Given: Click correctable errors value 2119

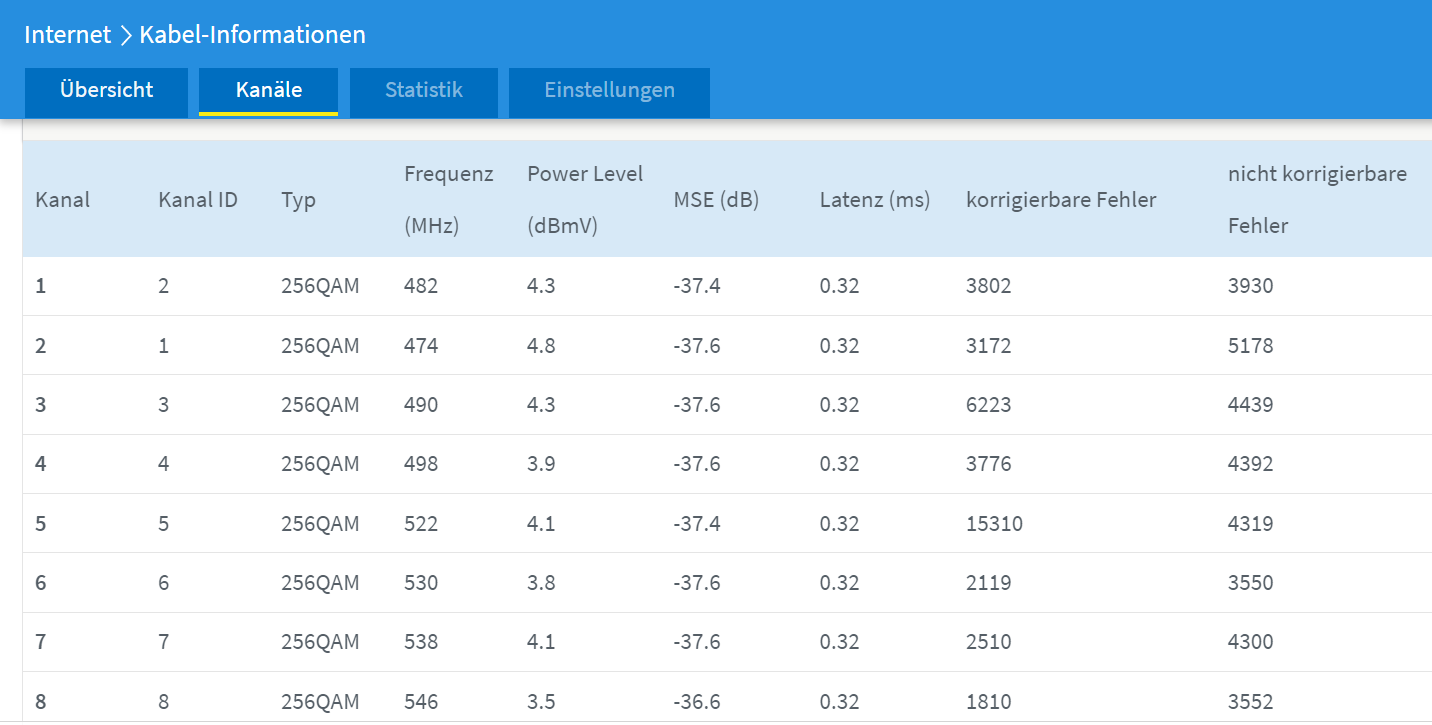Looking at the screenshot, I should tap(989, 583).
